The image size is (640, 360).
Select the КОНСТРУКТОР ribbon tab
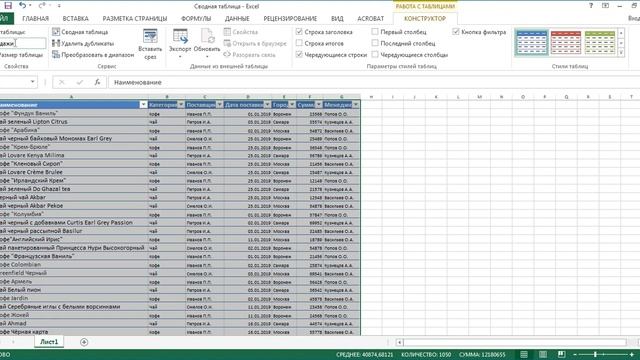tap(425, 18)
